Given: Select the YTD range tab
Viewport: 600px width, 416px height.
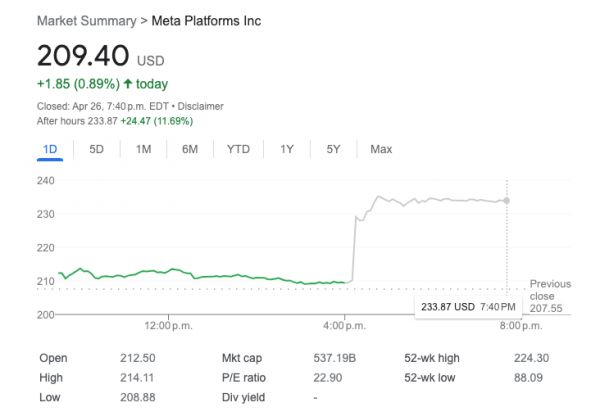Looking at the screenshot, I should [x=238, y=150].
